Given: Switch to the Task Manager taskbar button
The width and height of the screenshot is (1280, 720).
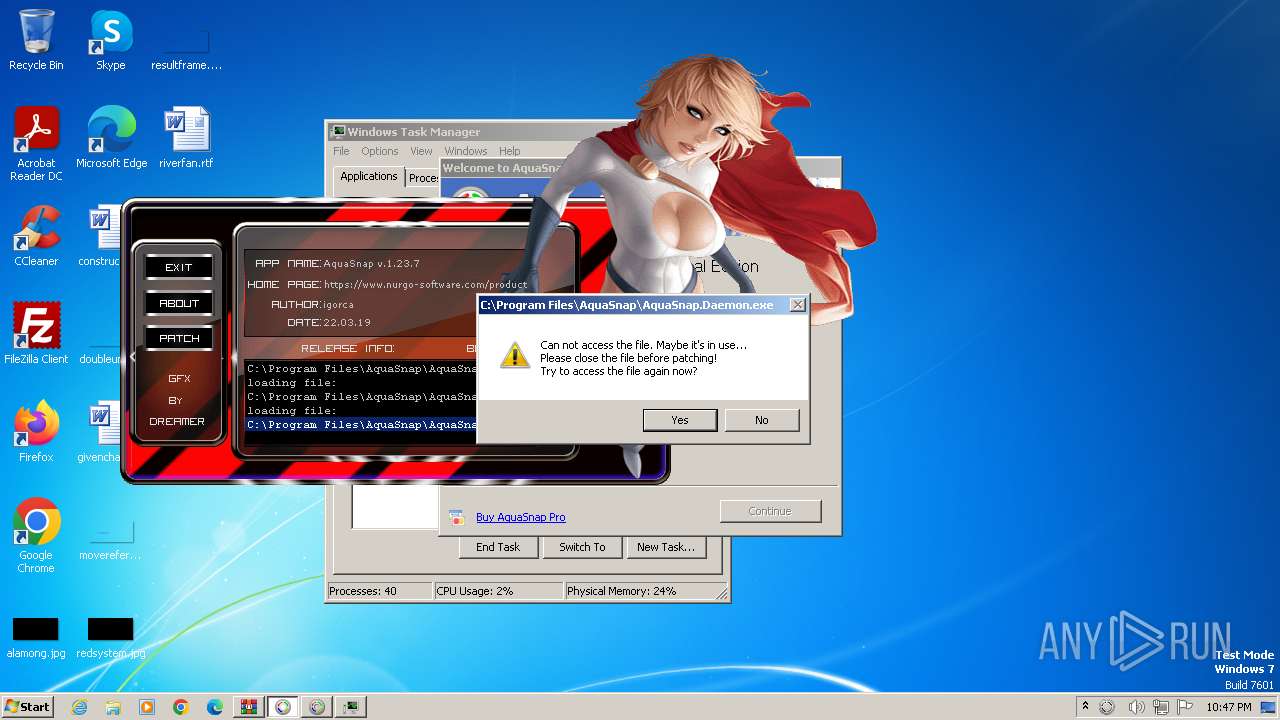Looking at the screenshot, I should pyautogui.click(x=351, y=707).
